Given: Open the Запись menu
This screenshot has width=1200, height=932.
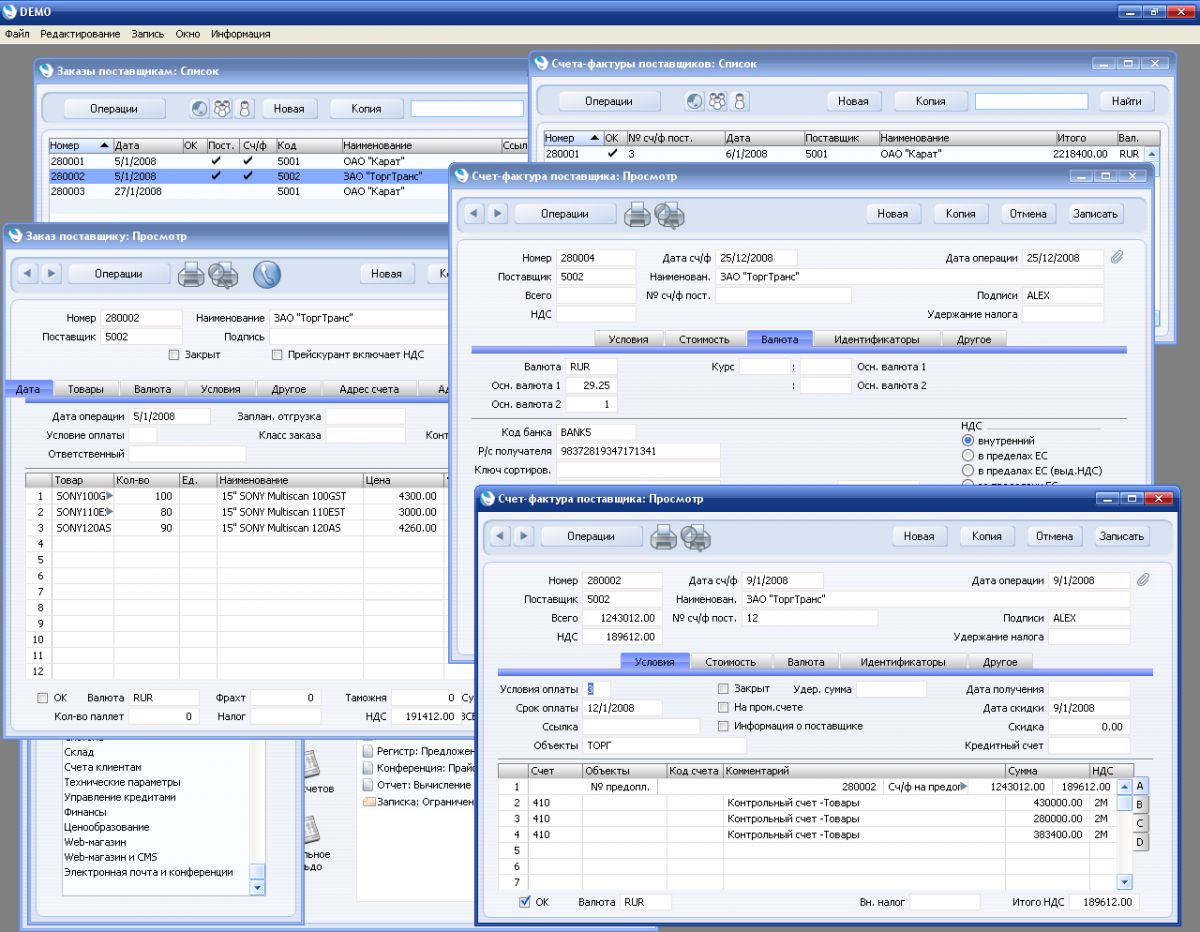Looking at the screenshot, I should [x=148, y=34].
